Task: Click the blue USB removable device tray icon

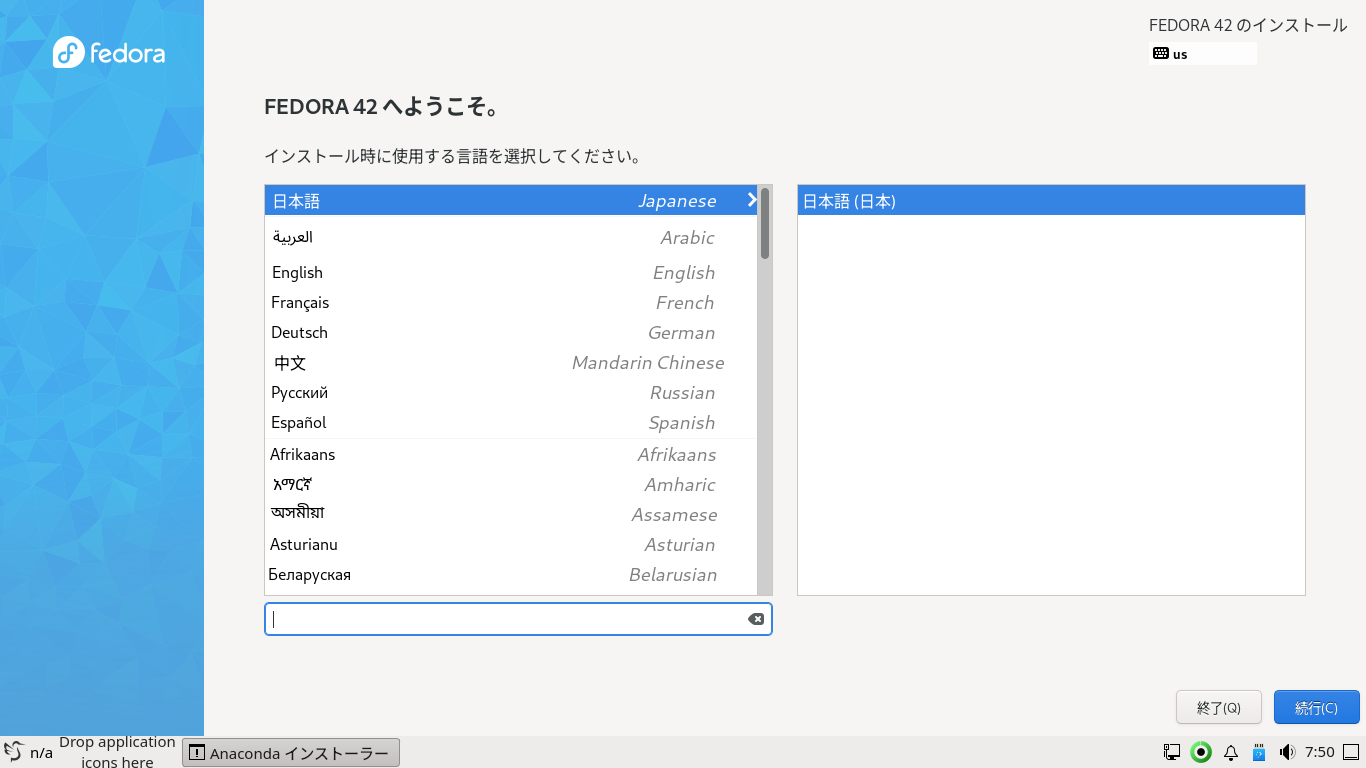Action: pos(1259,752)
